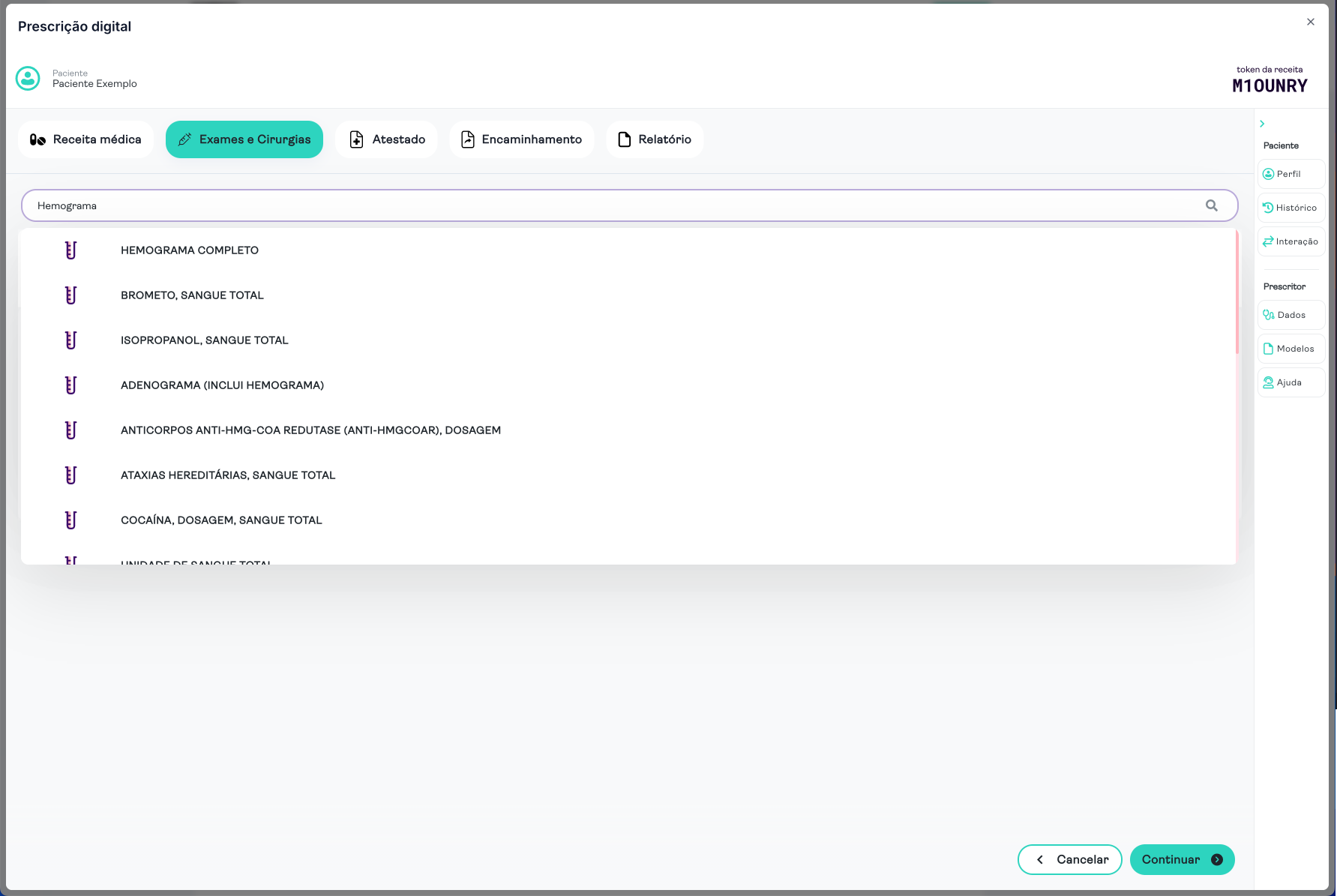
Task: Open the Relatório tab
Action: (x=654, y=139)
